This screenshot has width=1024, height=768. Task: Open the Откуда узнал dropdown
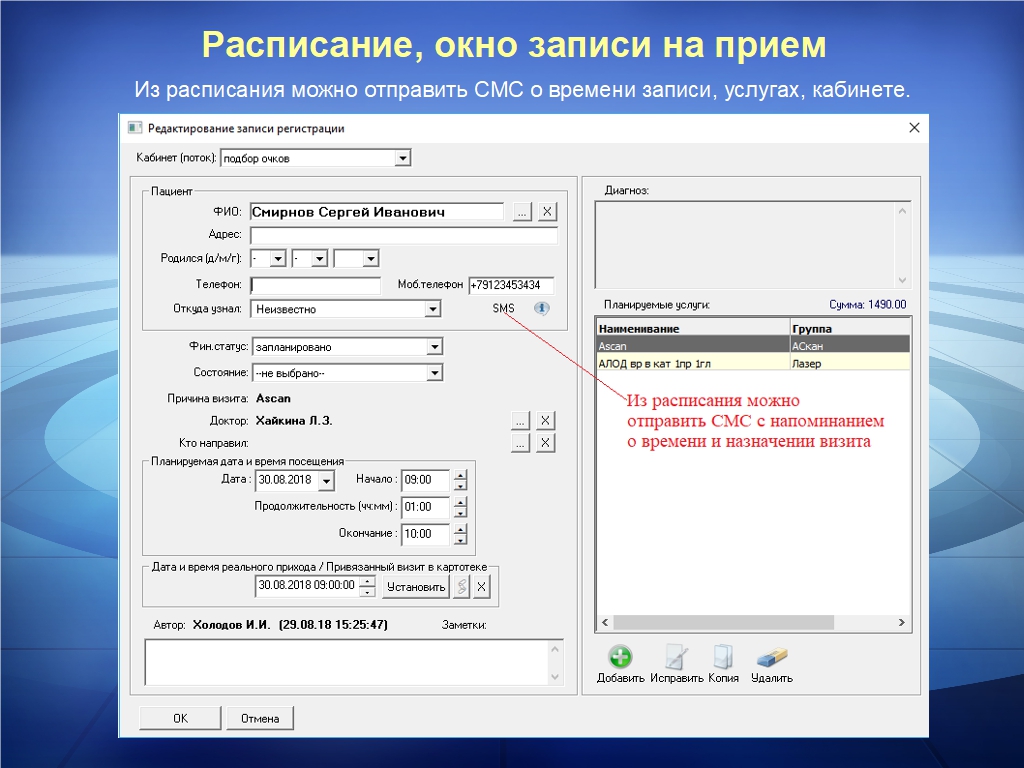pyautogui.click(x=432, y=310)
